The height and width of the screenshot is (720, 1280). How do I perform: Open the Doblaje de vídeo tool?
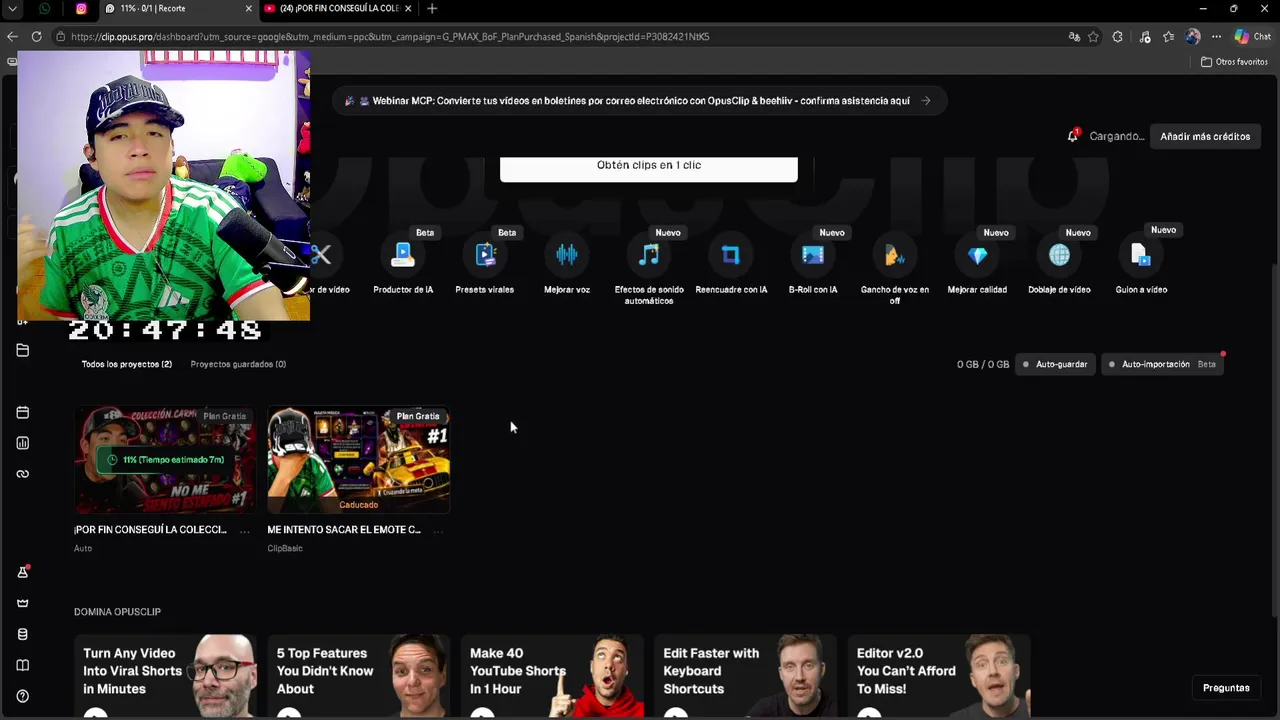tap(1059, 256)
